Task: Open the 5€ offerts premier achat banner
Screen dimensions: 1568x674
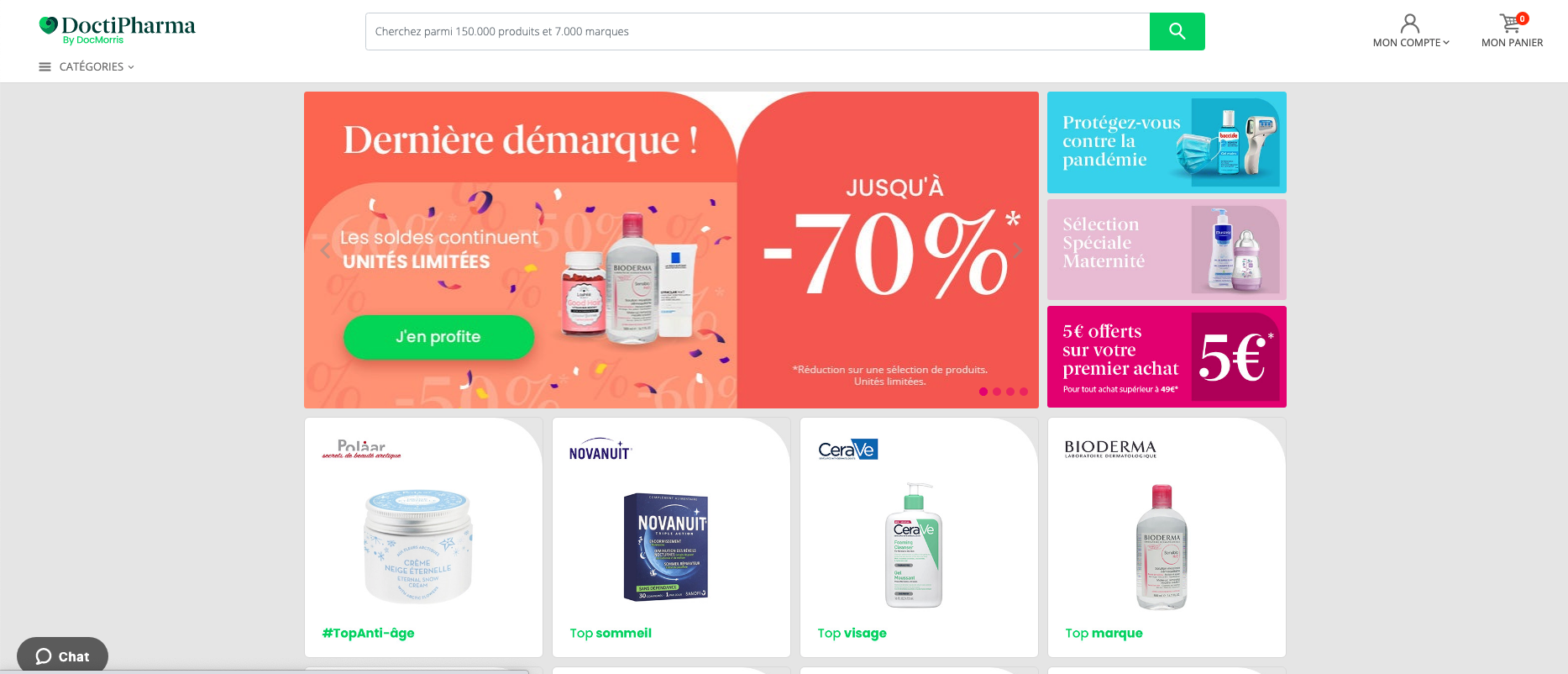Action: tap(1167, 356)
